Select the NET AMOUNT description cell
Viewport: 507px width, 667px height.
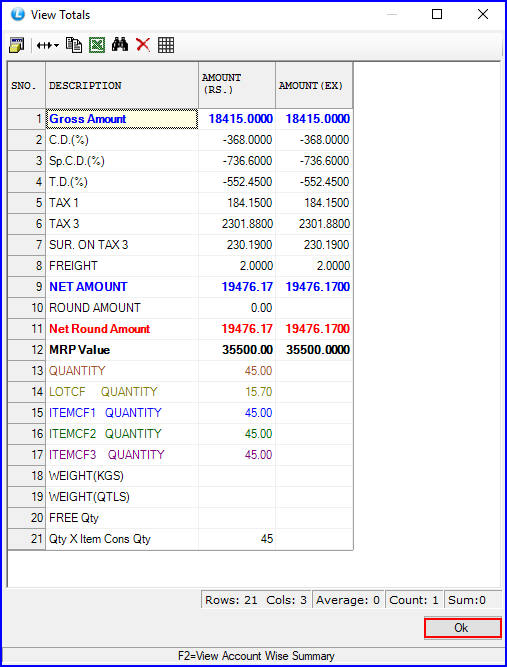pyautogui.click(x=122, y=287)
